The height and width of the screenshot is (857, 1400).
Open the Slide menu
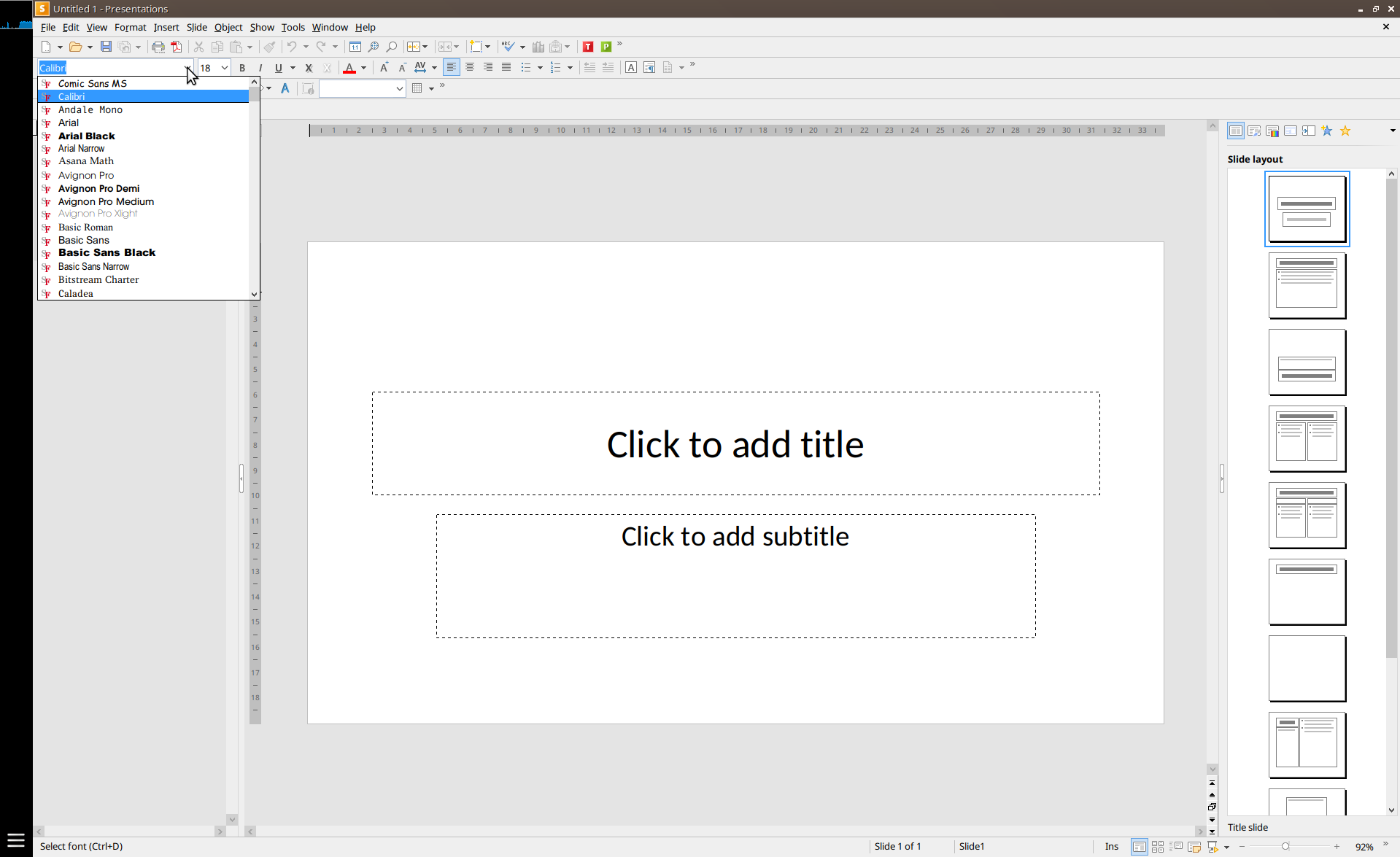coord(196,28)
